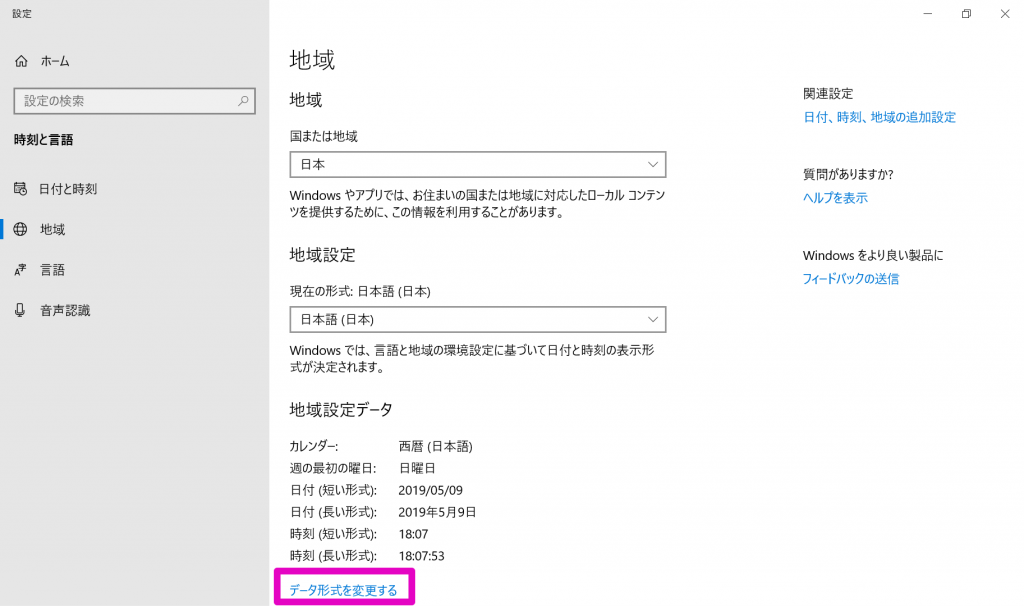This screenshot has width=1024, height=607.
Task: Click the ヘルプを表示 link
Action: point(835,198)
